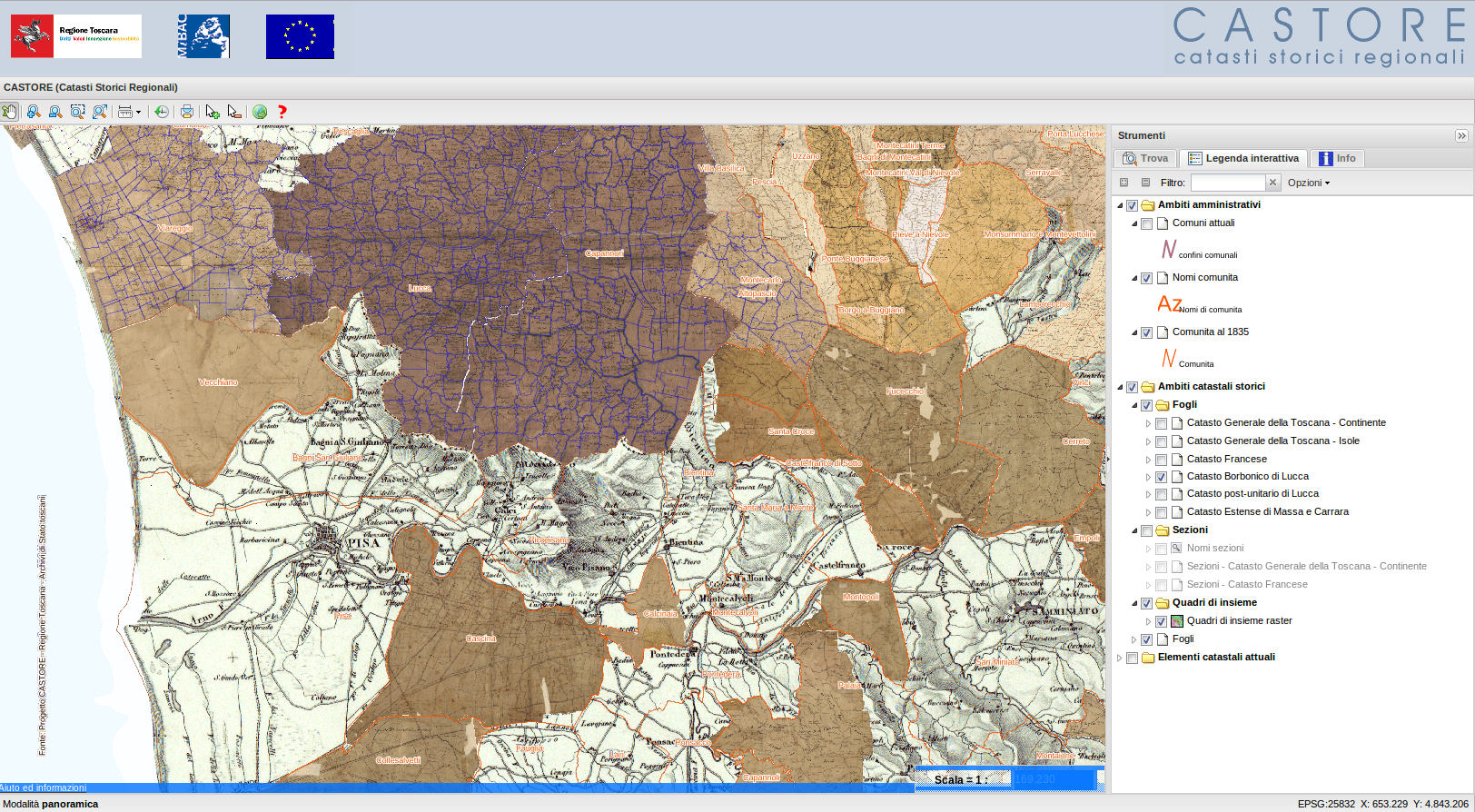Image resolution: width=1475 pixels, height=812 pixels.
Task: Expand the Catasto Generale della Toscana - Isole node
Action: 1149,441
